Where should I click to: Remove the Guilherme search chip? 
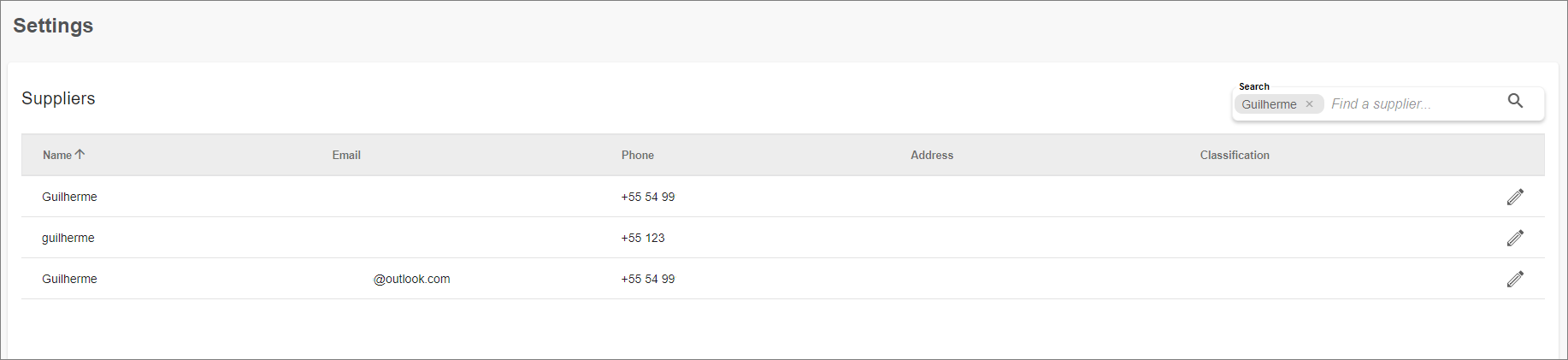pyautogui.click(x=1309, y=104)
